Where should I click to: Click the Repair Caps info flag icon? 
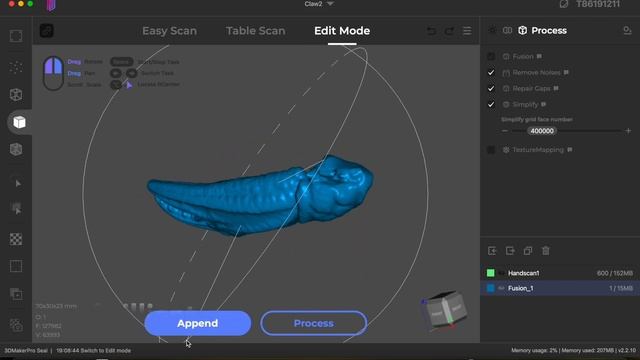tap(556, 88)
